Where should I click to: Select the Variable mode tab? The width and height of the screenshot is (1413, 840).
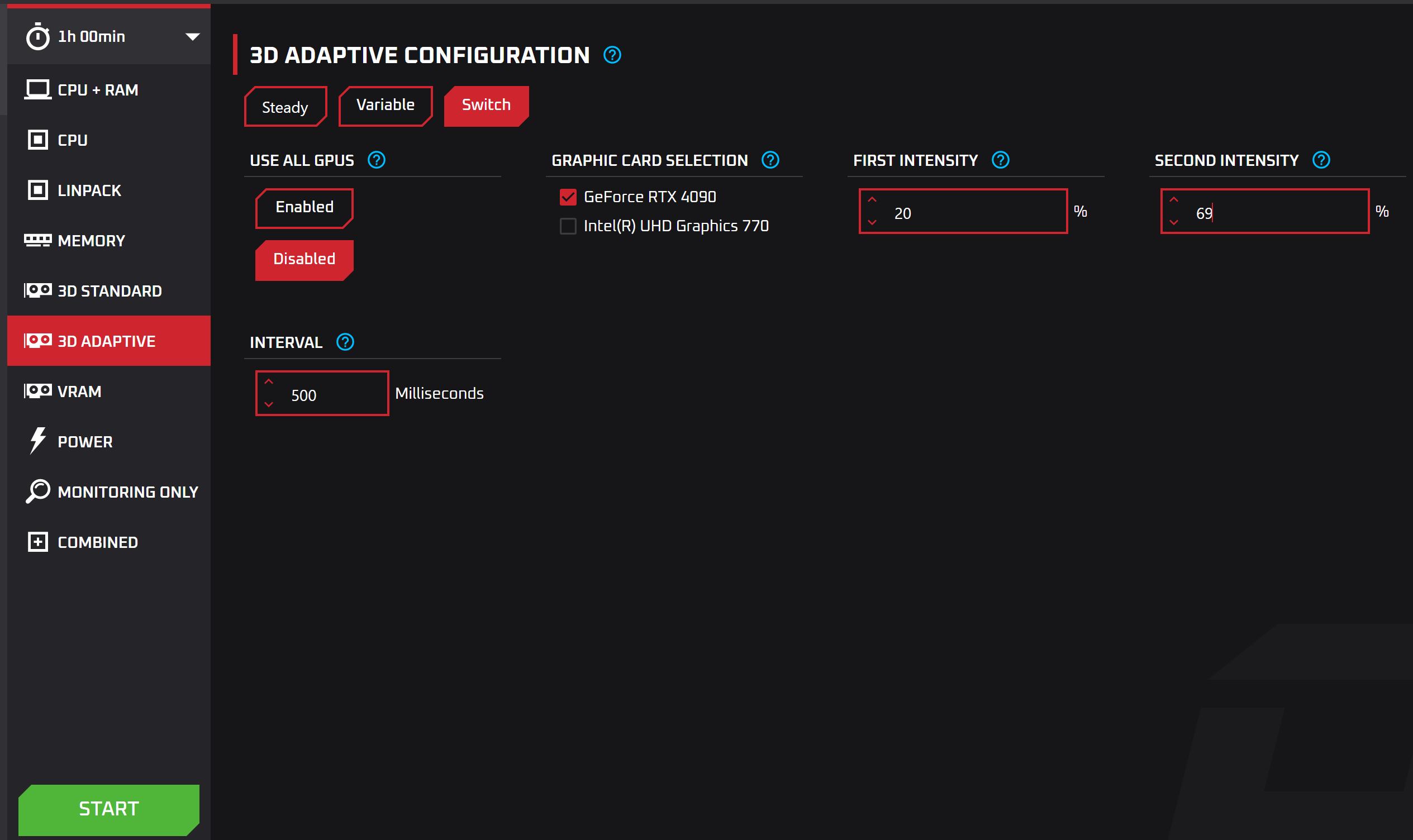coord(386,106)
